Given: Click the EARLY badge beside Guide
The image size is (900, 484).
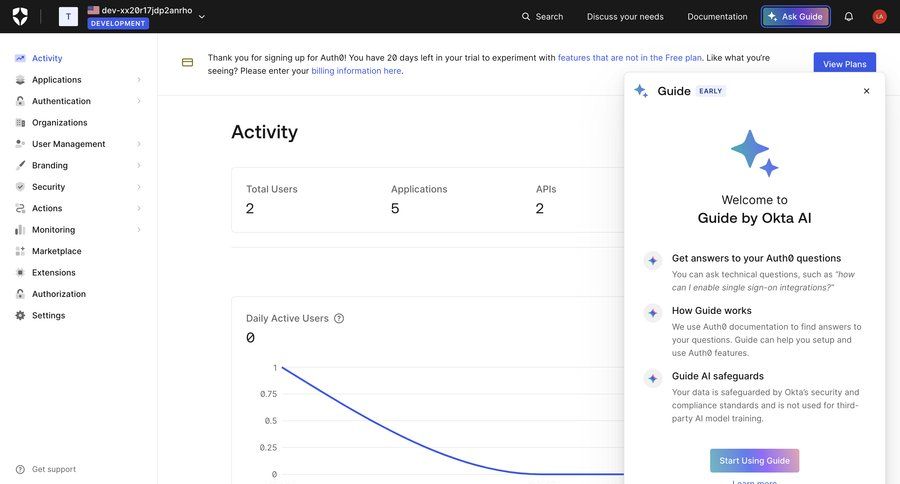Looking at the screenshot, I should (711, 91).
